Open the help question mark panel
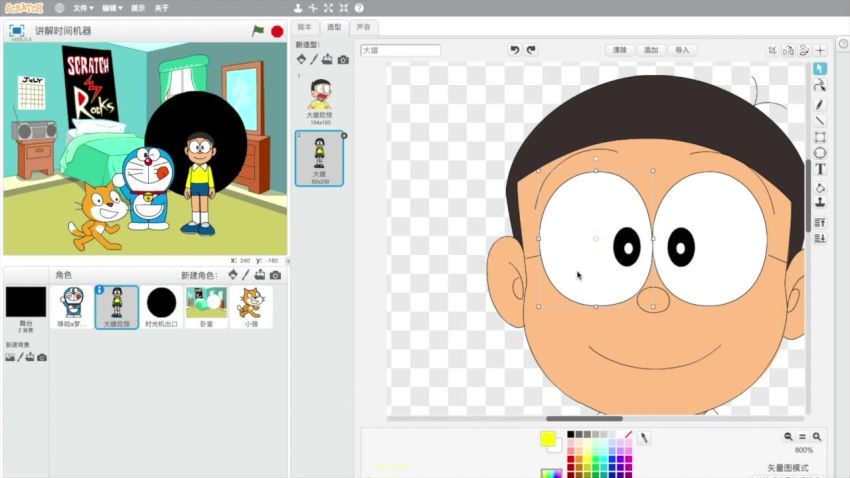Viewport: 850px width, 478px height. (843, 44)
